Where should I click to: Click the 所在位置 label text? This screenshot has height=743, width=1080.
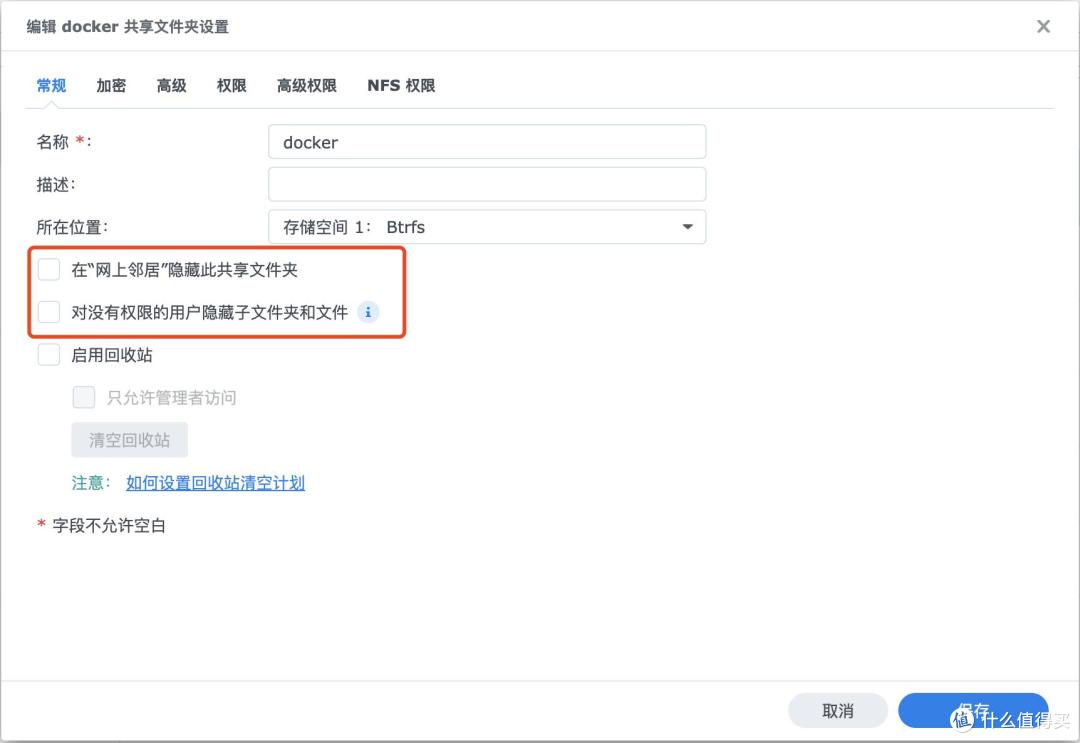72,227
